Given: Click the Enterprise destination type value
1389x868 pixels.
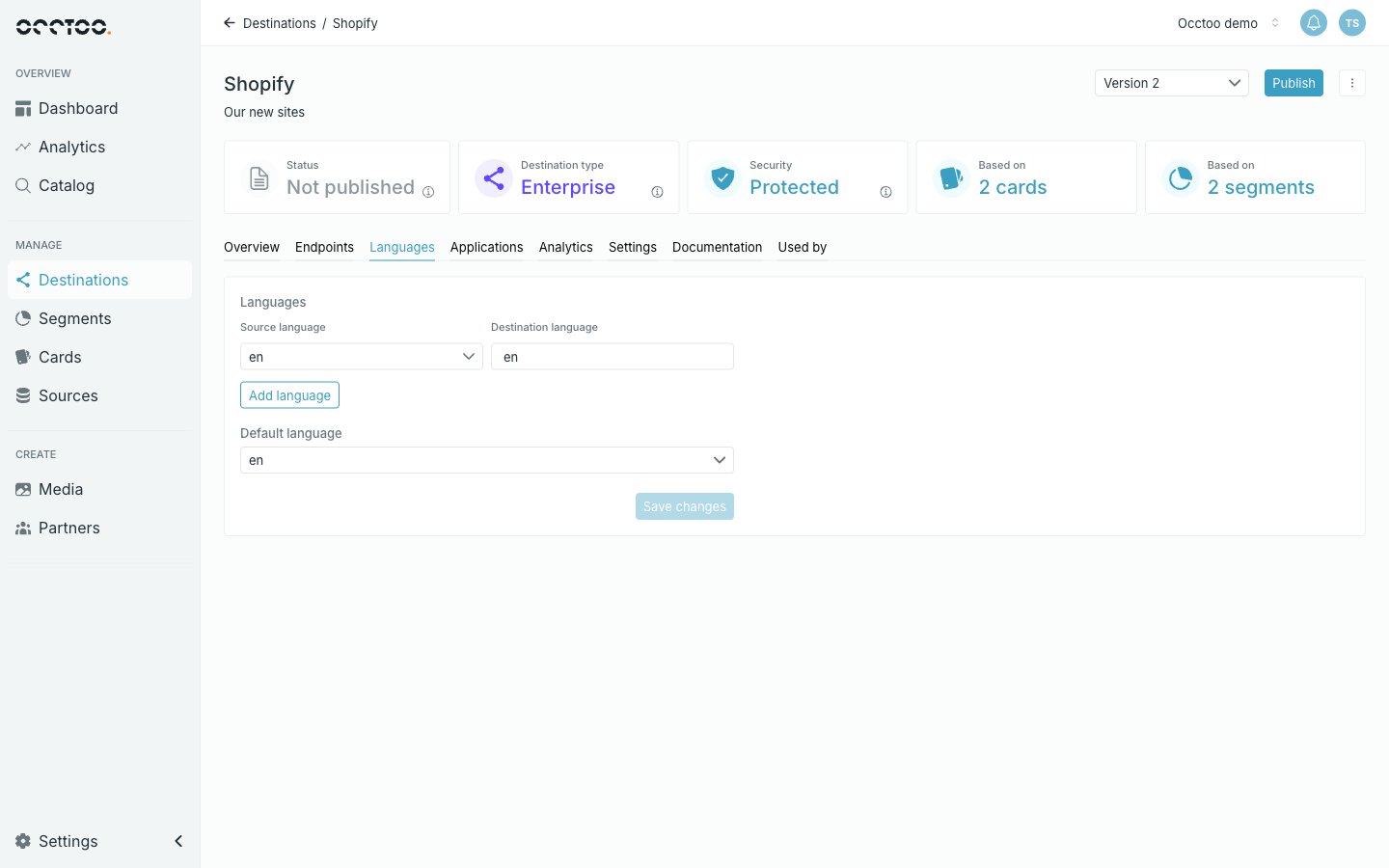Looking at the screenshot, I should [568, 187].
